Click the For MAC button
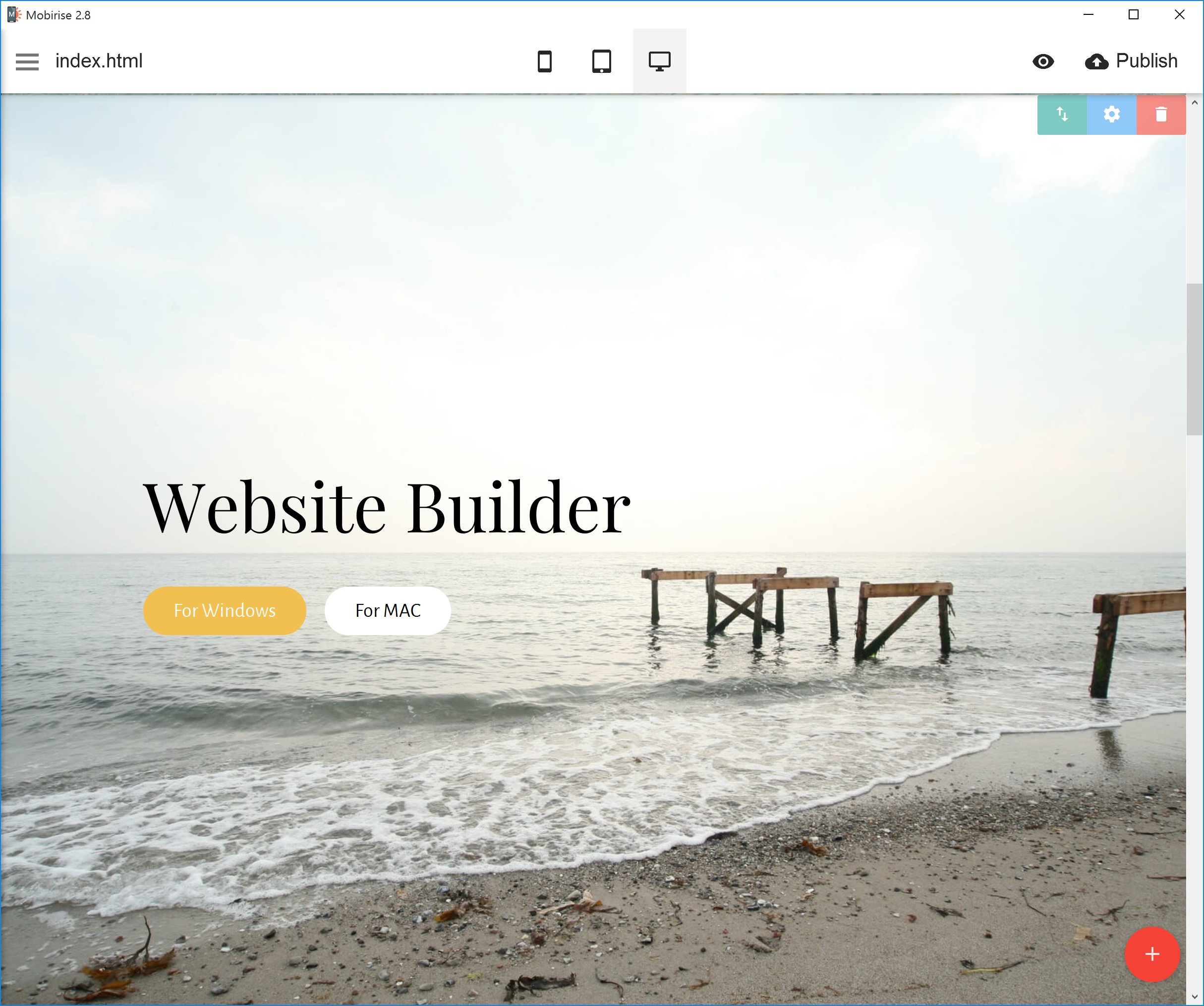 point(386,610)
